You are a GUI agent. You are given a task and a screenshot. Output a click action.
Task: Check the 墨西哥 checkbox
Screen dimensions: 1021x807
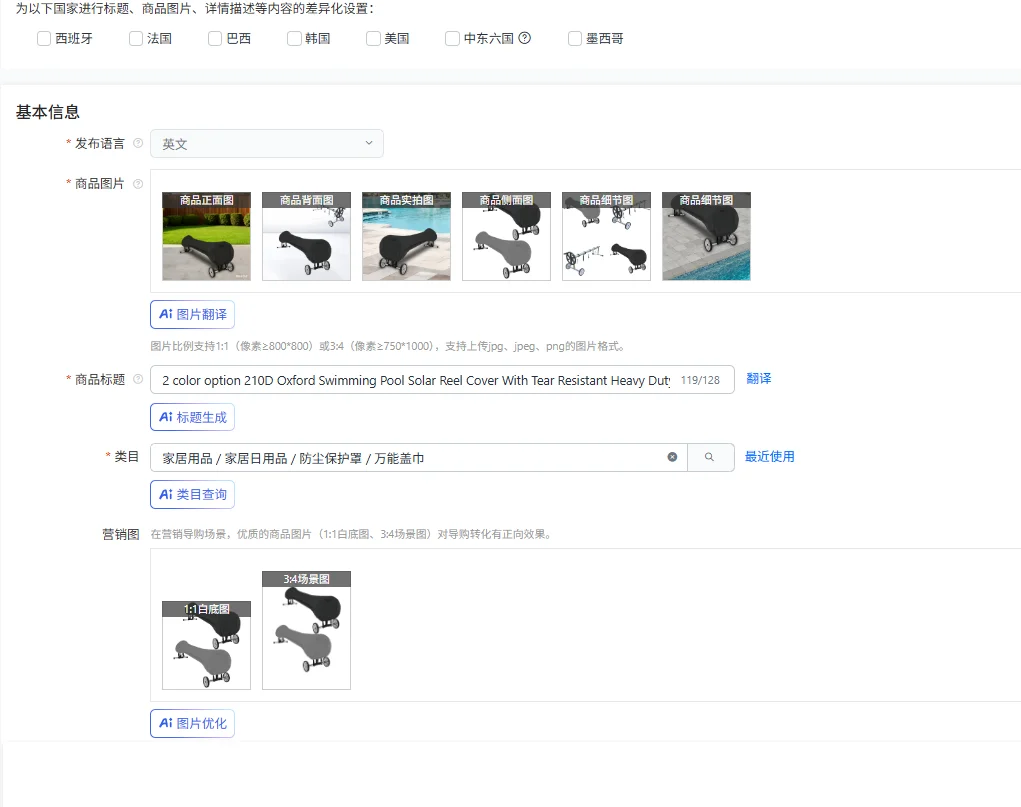[x=575, y=38]
